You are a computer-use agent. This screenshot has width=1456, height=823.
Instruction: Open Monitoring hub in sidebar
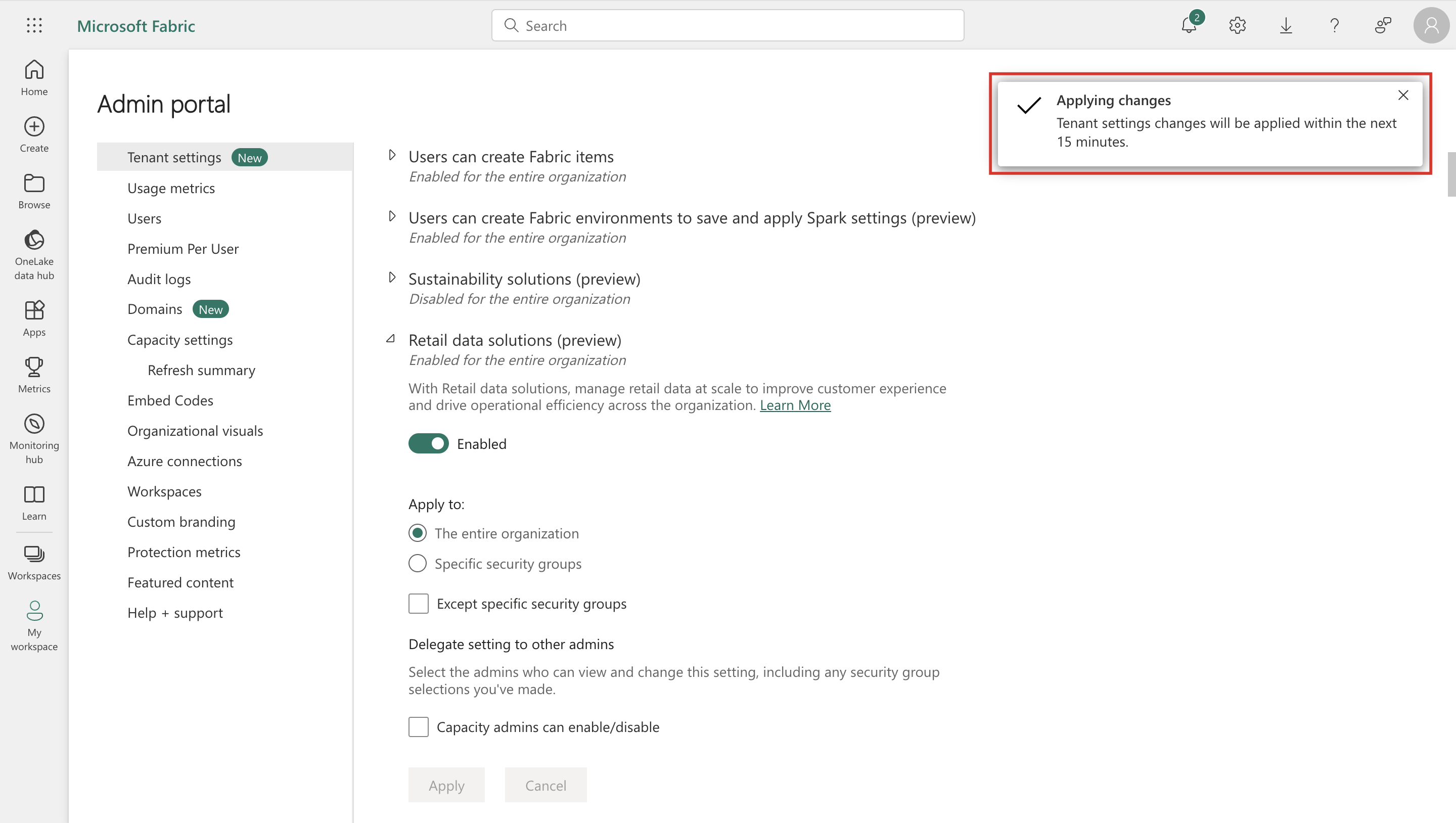click(x=34, y=439)
